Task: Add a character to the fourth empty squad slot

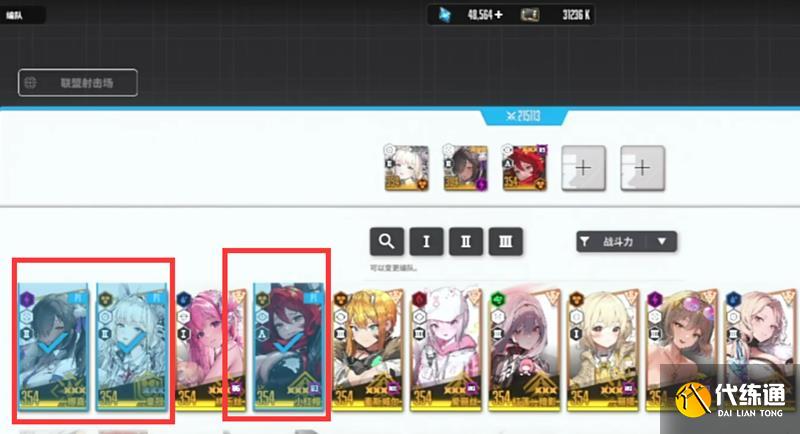Action: (x=584, y=168)
